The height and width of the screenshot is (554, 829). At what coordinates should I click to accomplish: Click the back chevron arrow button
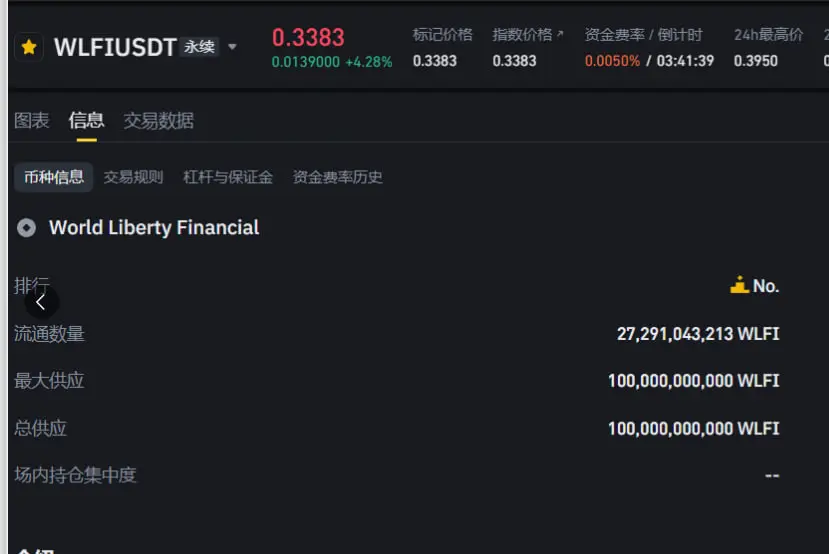point(41,302)
